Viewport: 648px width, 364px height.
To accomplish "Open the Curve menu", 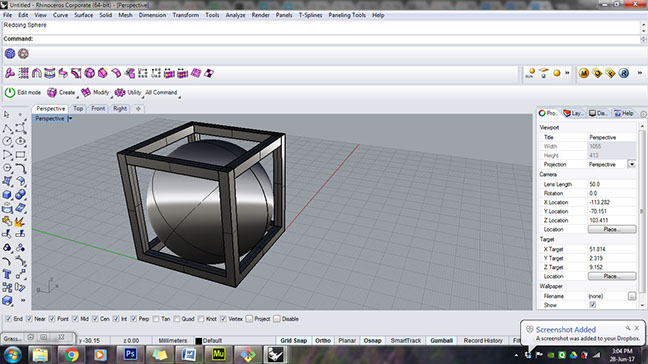I will (60, 15).
